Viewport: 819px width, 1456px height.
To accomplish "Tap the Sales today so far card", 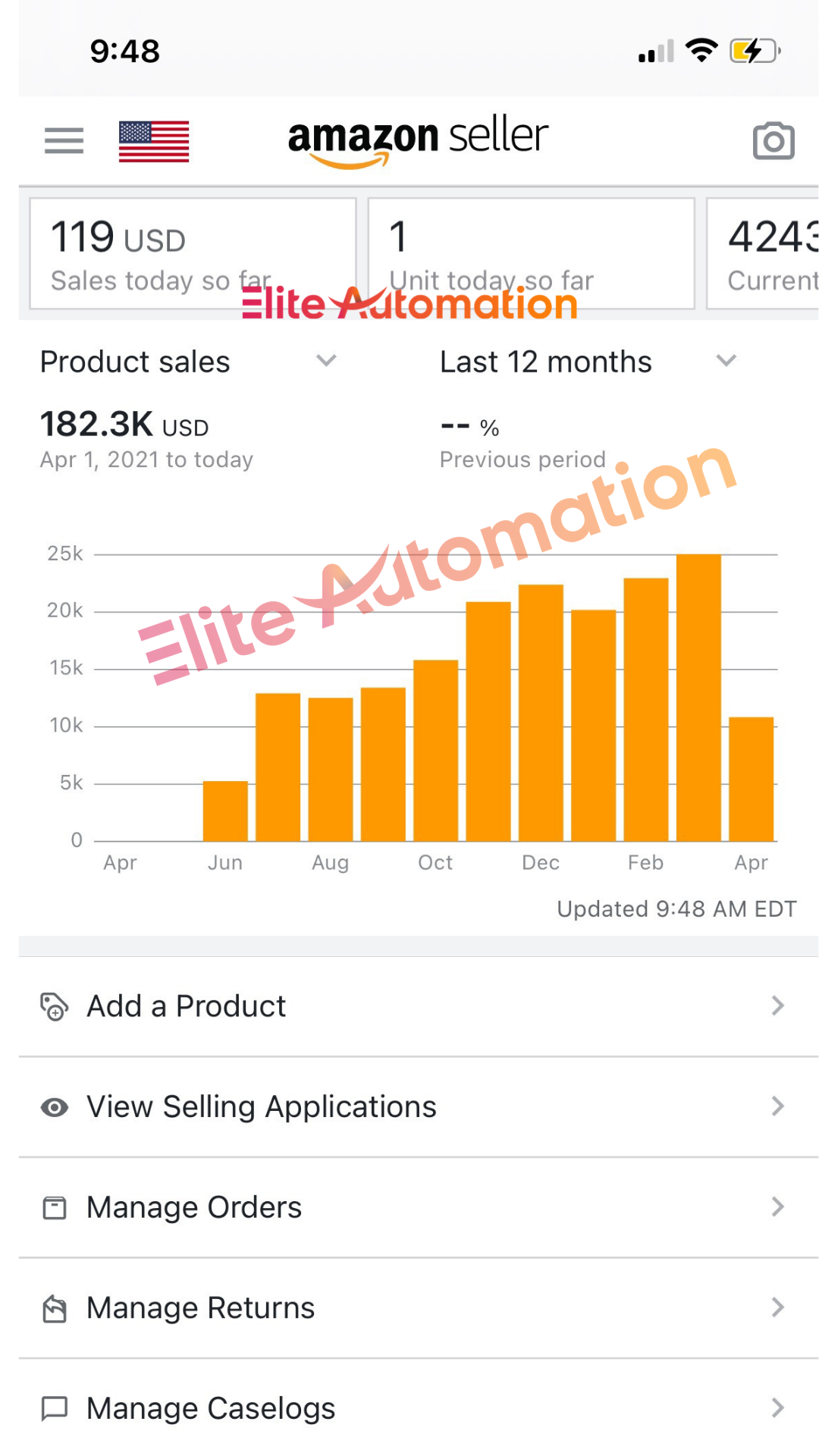I will [x=193, y=254].
